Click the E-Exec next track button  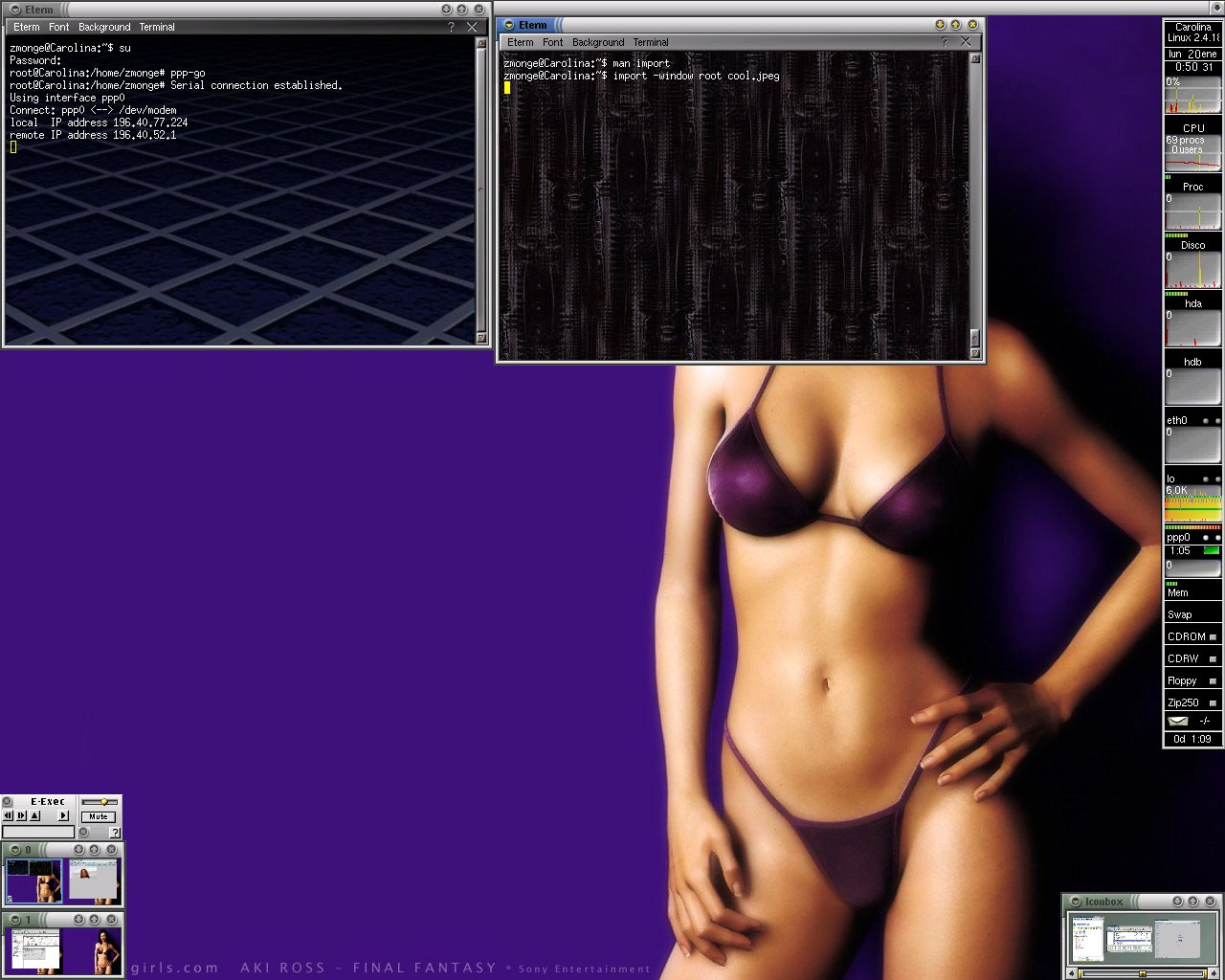[21, 815]
